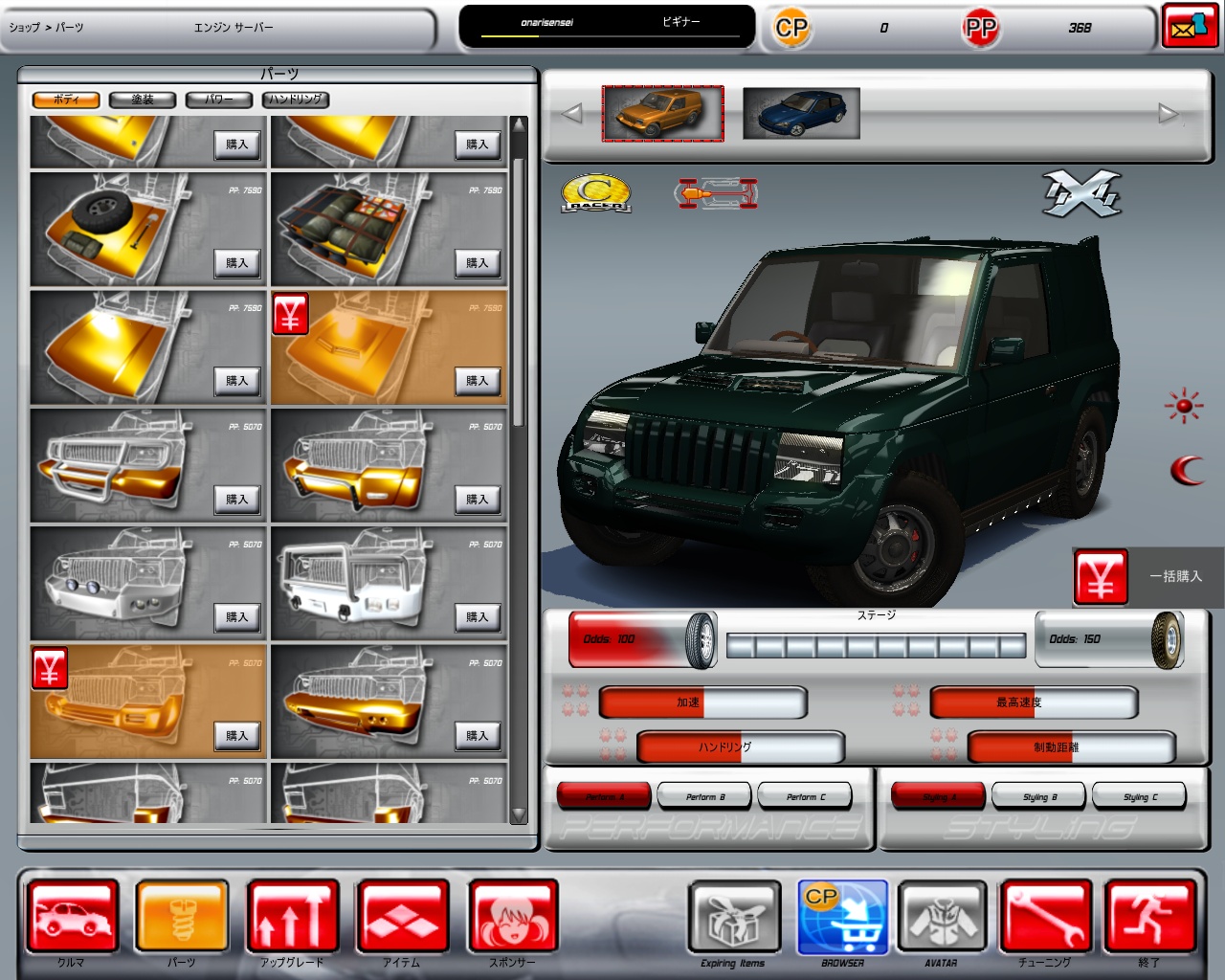
Task: Open the クルマ (car) shop section
Action: click(72, 917)
